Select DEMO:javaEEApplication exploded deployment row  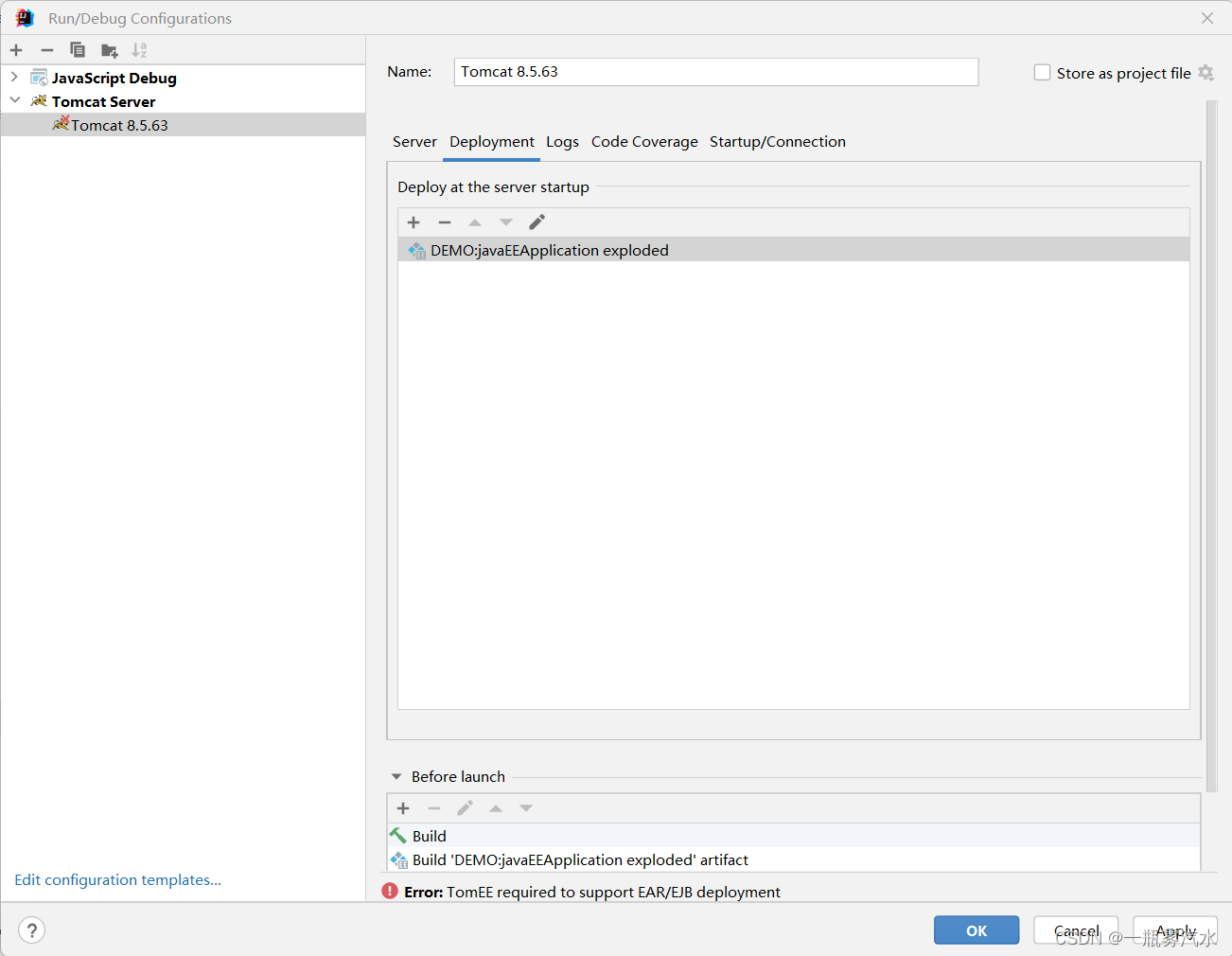click(794, 250)
